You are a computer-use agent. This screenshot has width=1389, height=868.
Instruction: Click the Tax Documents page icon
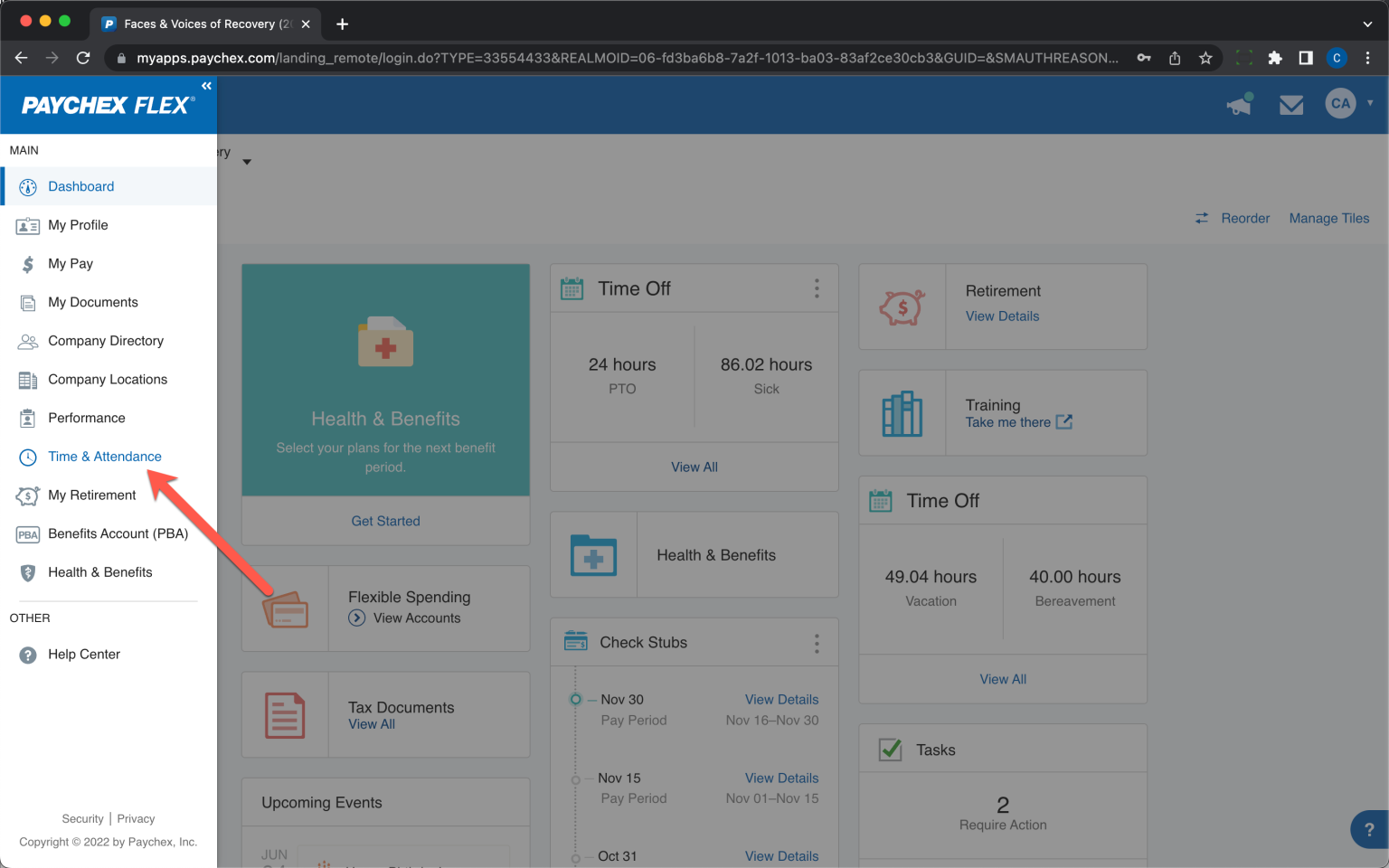pyautogui.click(x=285, y=715)
